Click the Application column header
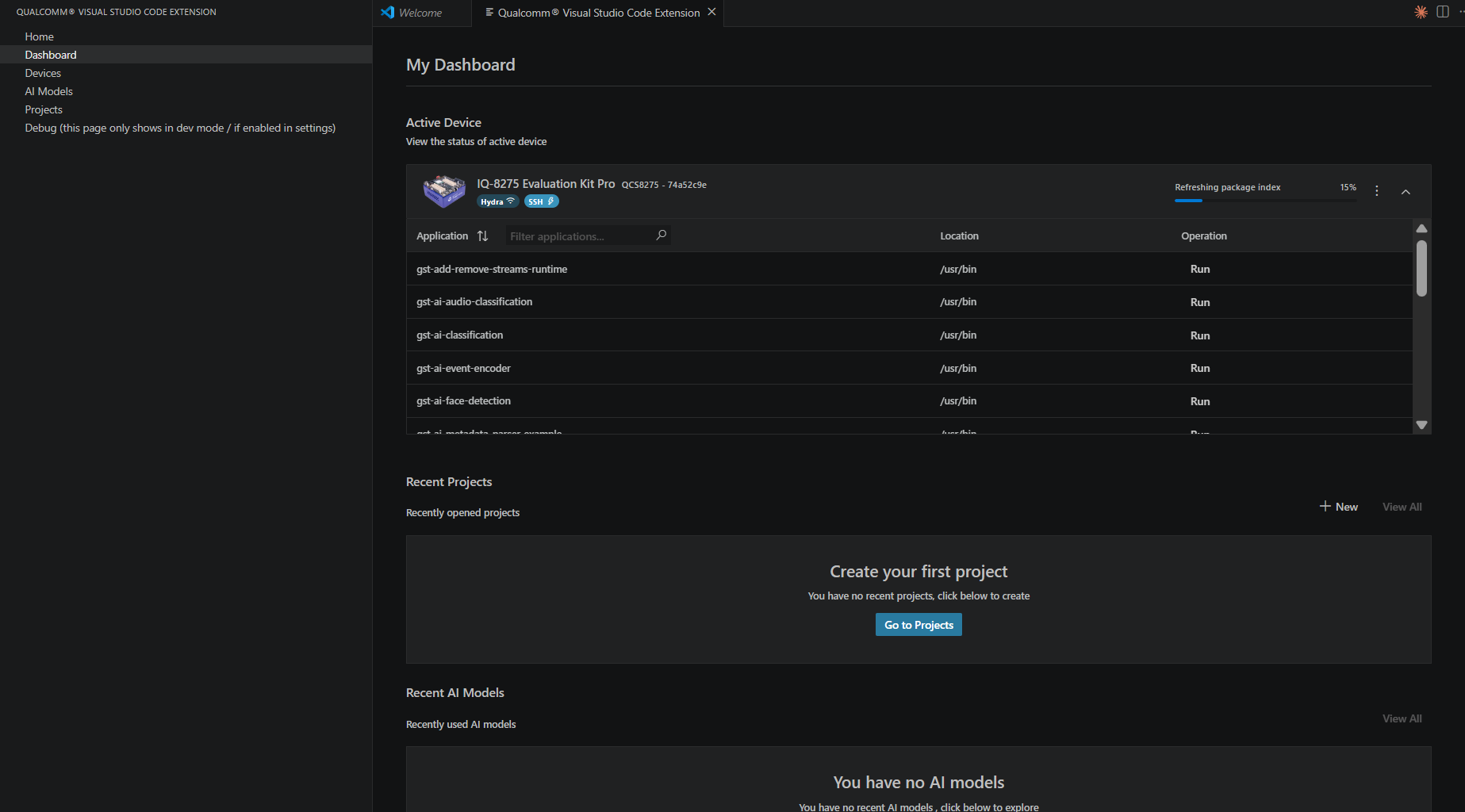 tap(442, 236)
